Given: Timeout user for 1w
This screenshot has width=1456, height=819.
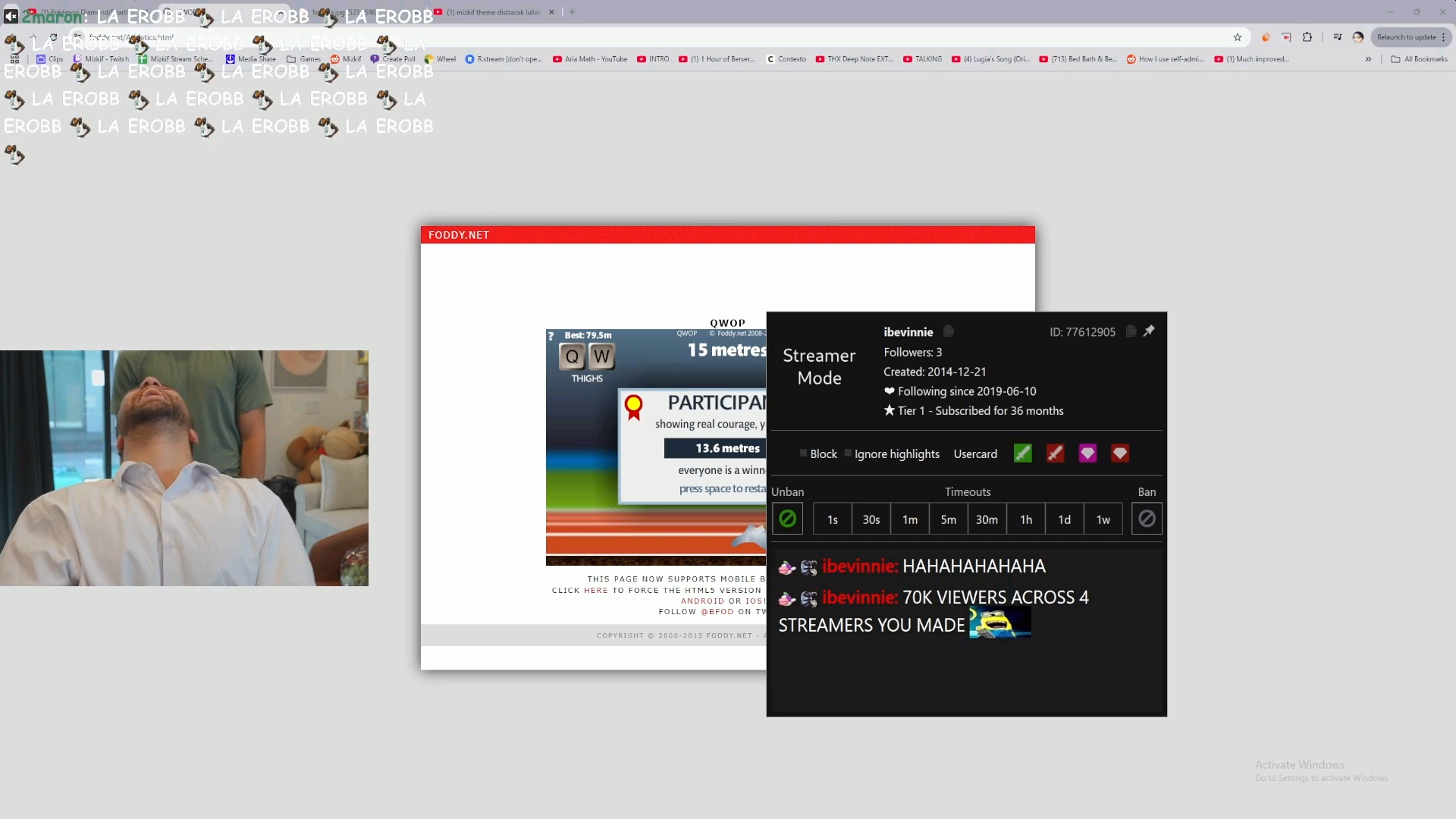Looking at the screenshot, I should (x=1103, y=519).
